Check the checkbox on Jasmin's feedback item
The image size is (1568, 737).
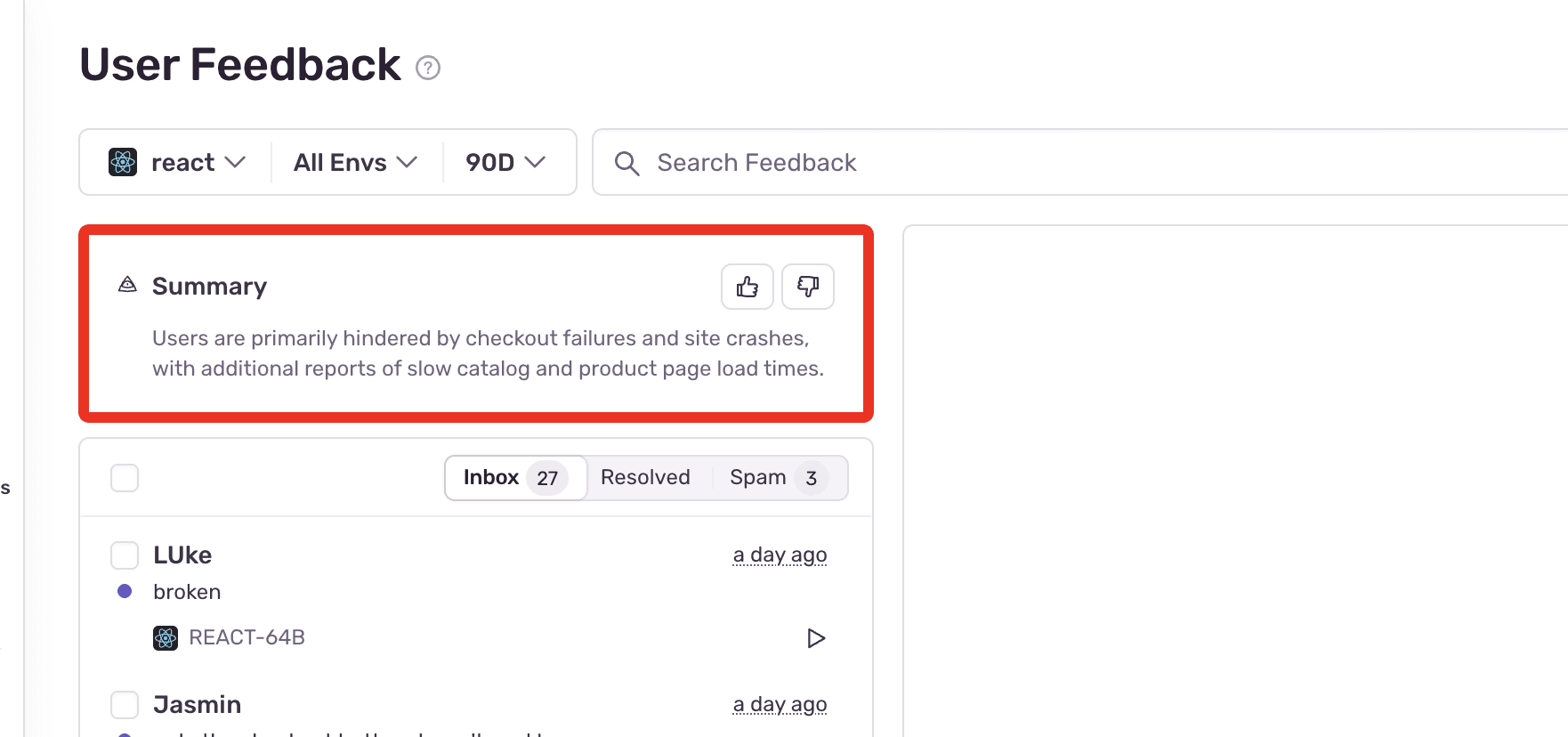click(x=125, y=704)
